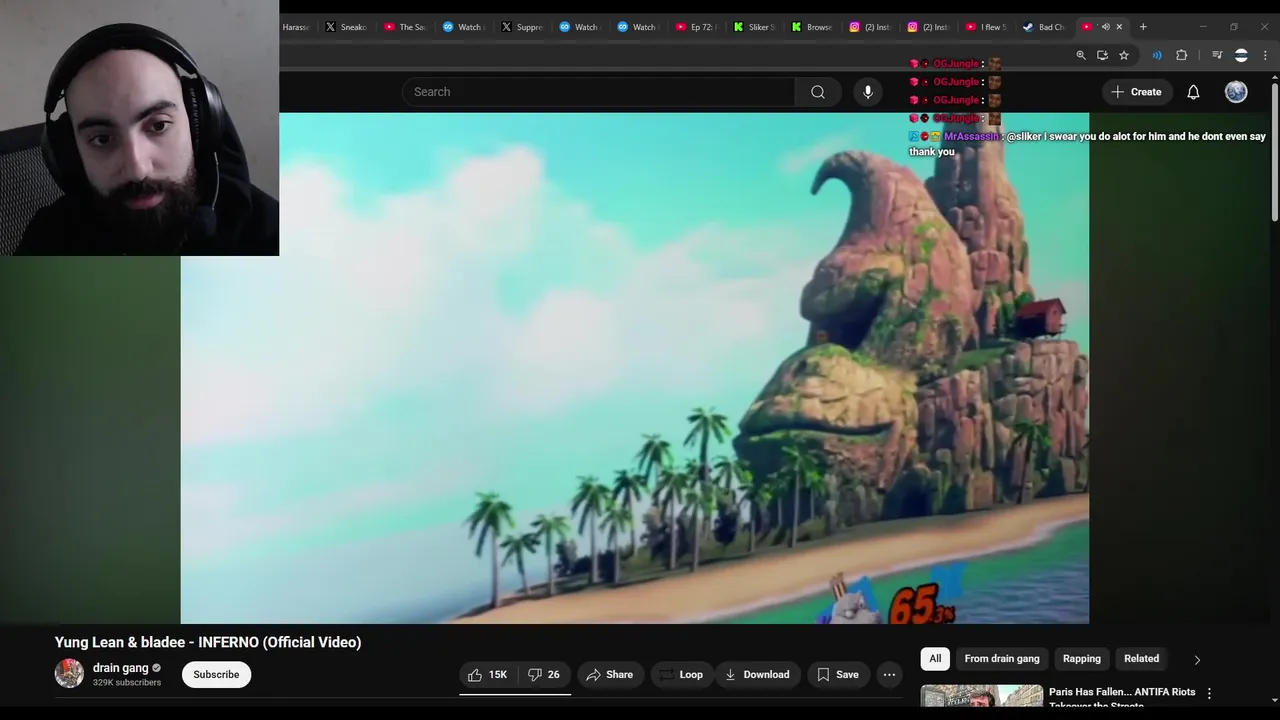Select the From drain gang chip

1002,659
